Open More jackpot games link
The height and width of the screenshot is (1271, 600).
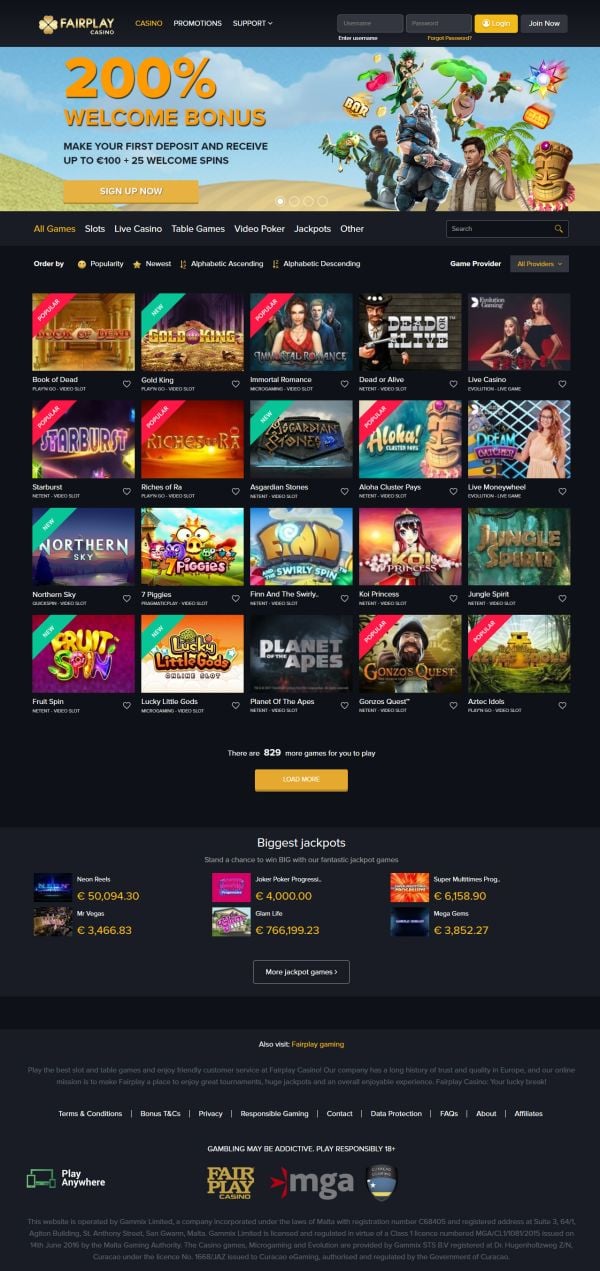pos(301,971)
